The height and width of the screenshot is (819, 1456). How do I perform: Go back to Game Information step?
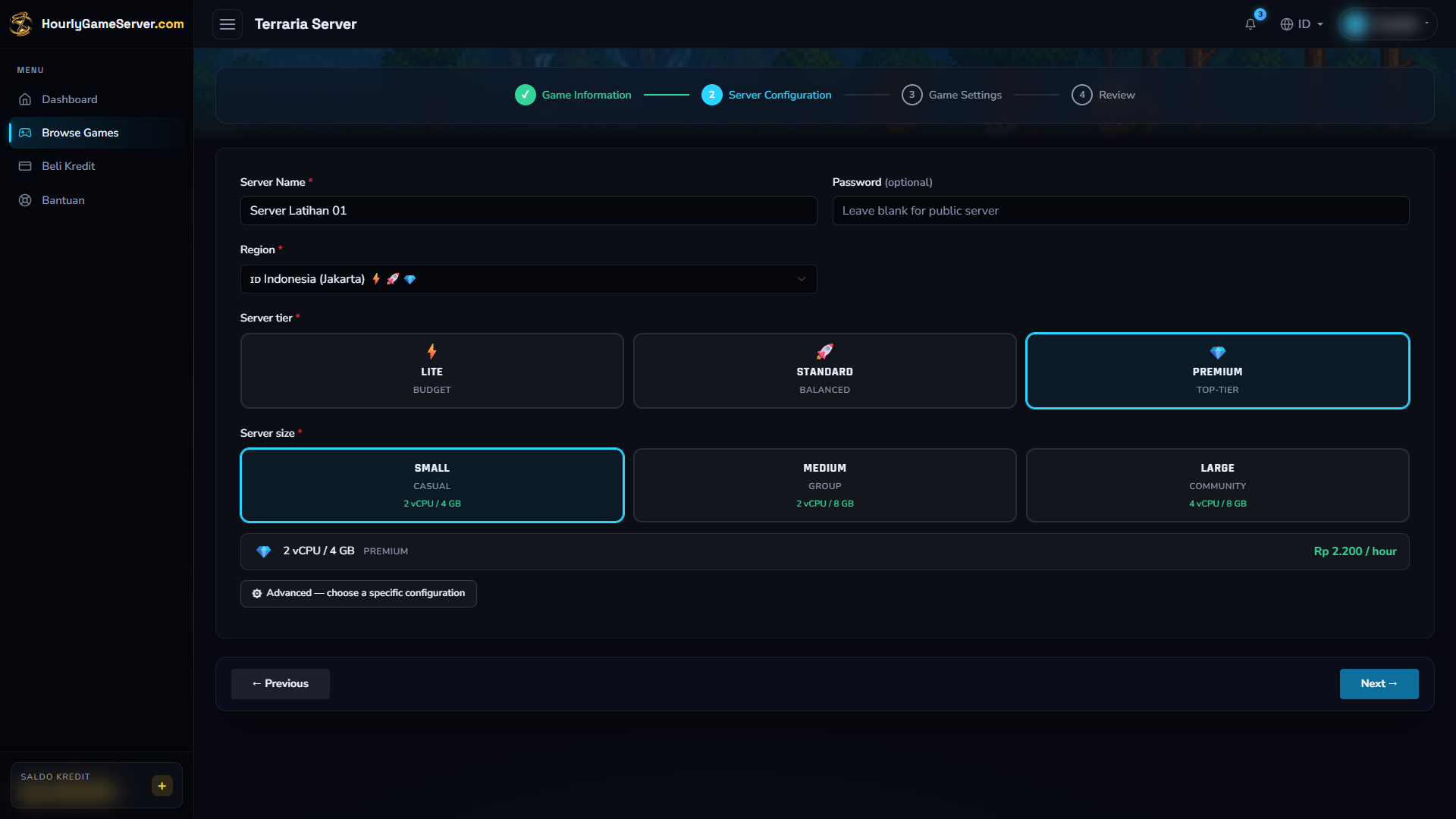coord(573,95)
